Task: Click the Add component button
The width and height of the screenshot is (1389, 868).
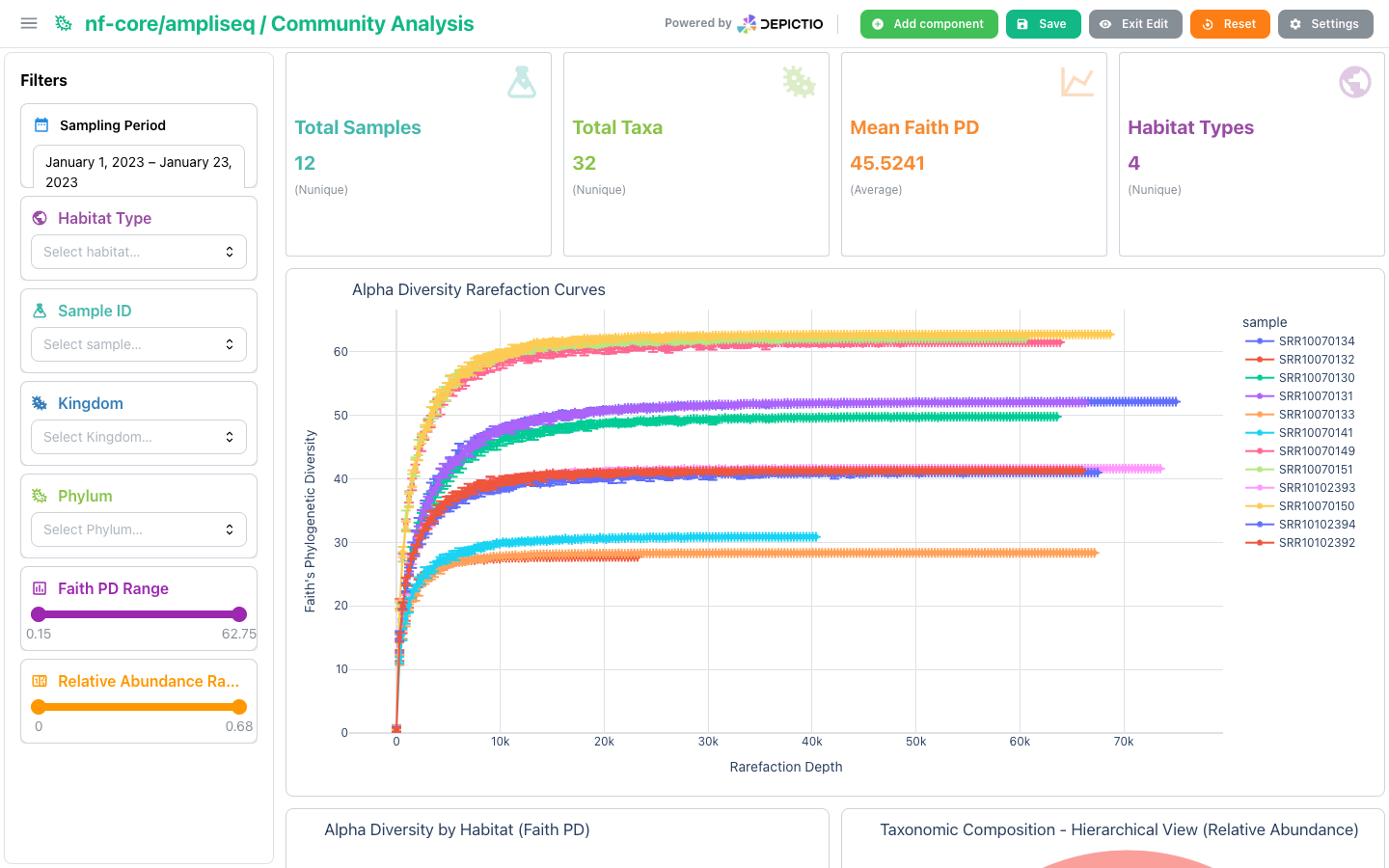Action: click(x=929, y=24)
